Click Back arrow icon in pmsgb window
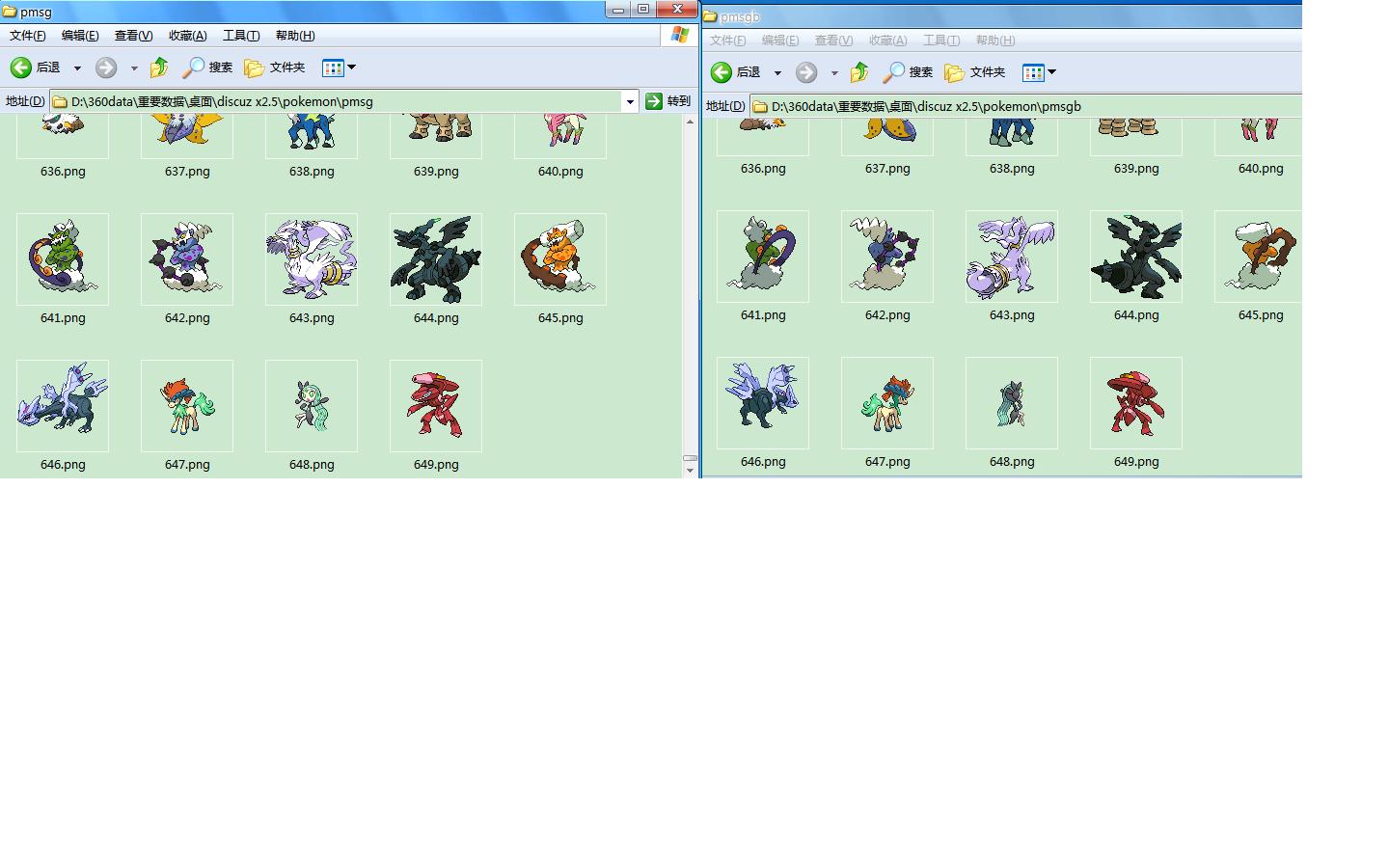Screen dimensions: 1389x868 [x=722, y=72]
